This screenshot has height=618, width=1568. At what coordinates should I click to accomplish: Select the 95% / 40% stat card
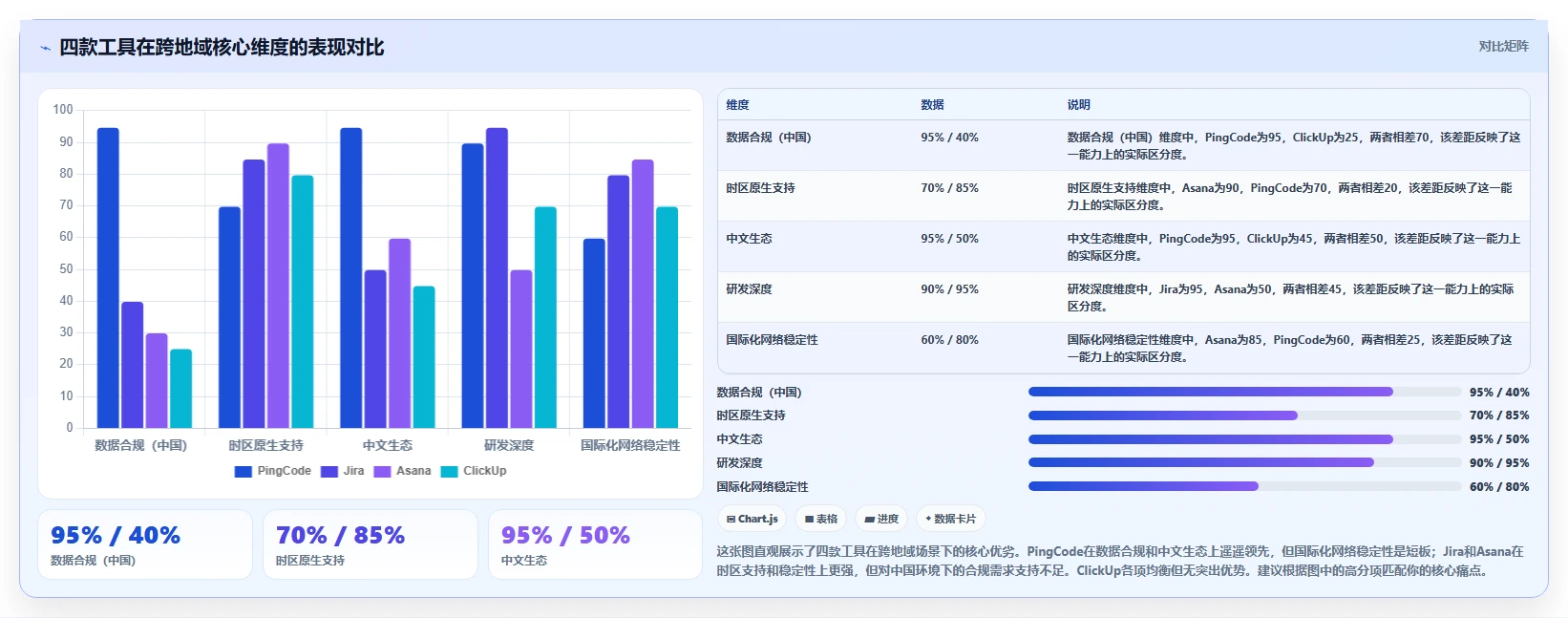tap(145, 544)
